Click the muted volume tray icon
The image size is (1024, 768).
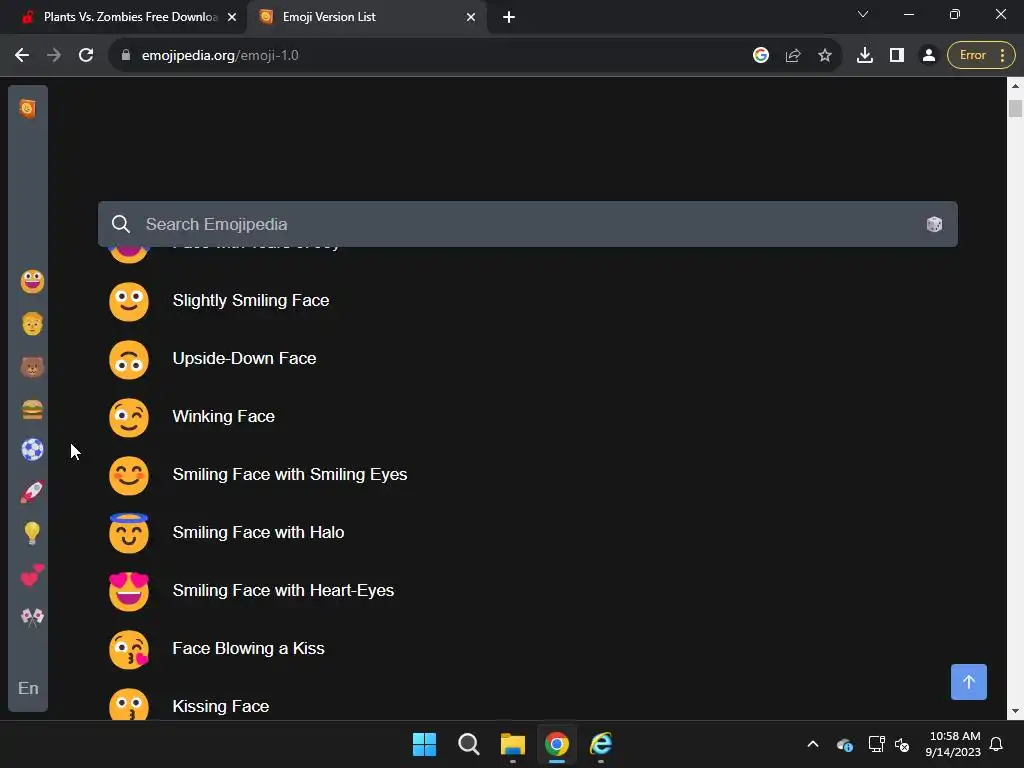pyautogui.click(x=903, y=744)
